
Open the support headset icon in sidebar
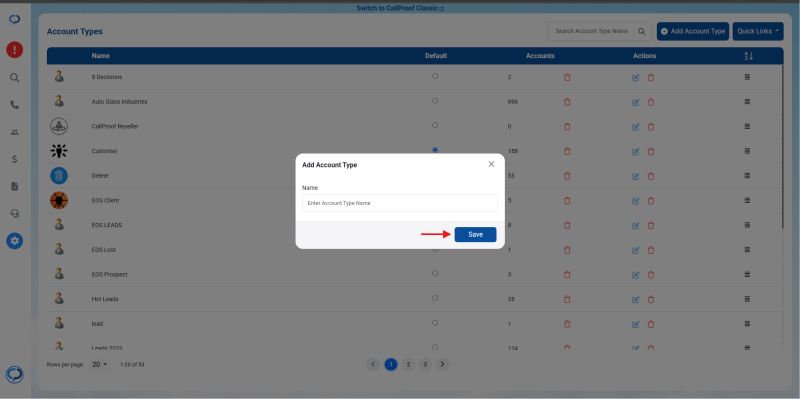click(x=15, y=214)
